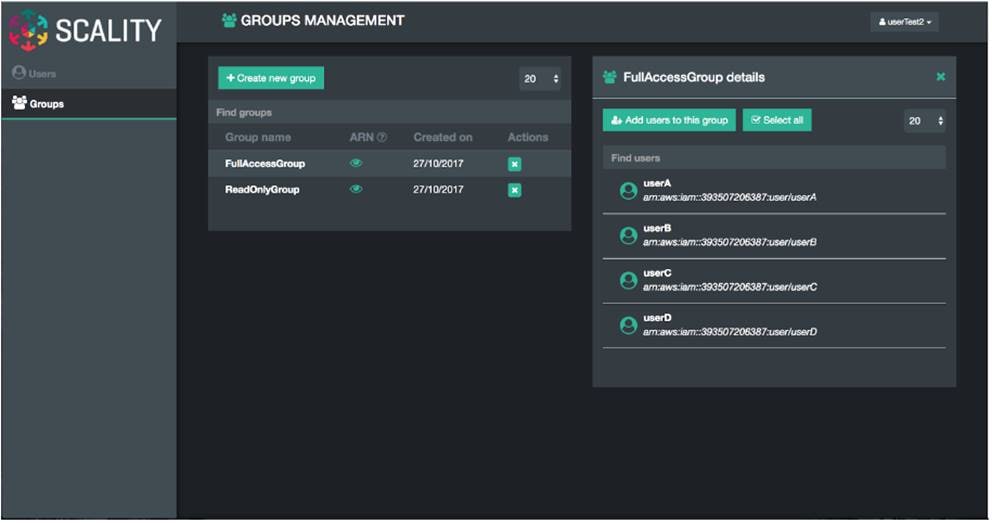Click the userD ARN text
The image size is (992, 523).
click(x=730, y=332)
